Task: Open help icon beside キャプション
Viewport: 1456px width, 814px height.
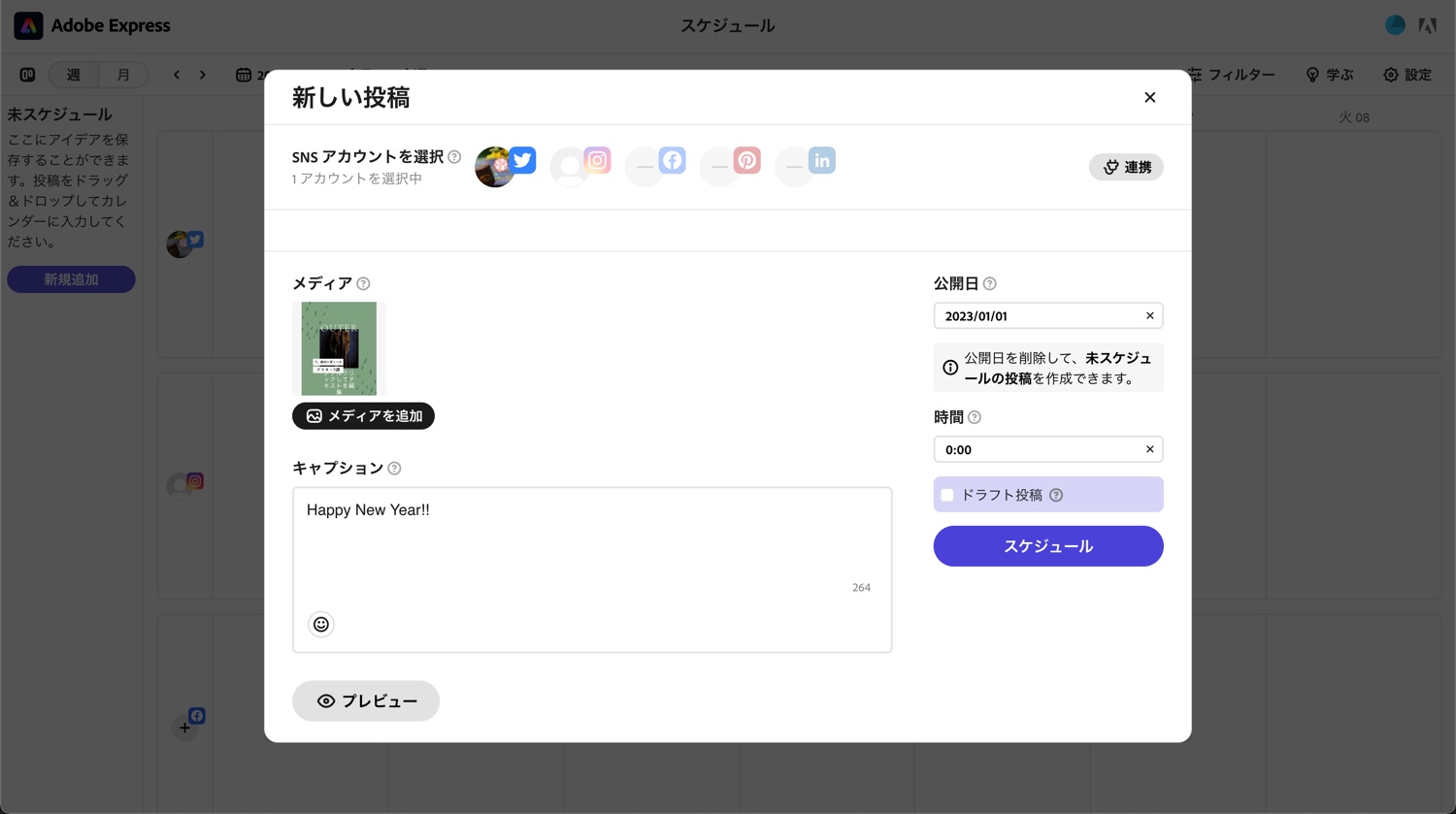Action: 394,468
